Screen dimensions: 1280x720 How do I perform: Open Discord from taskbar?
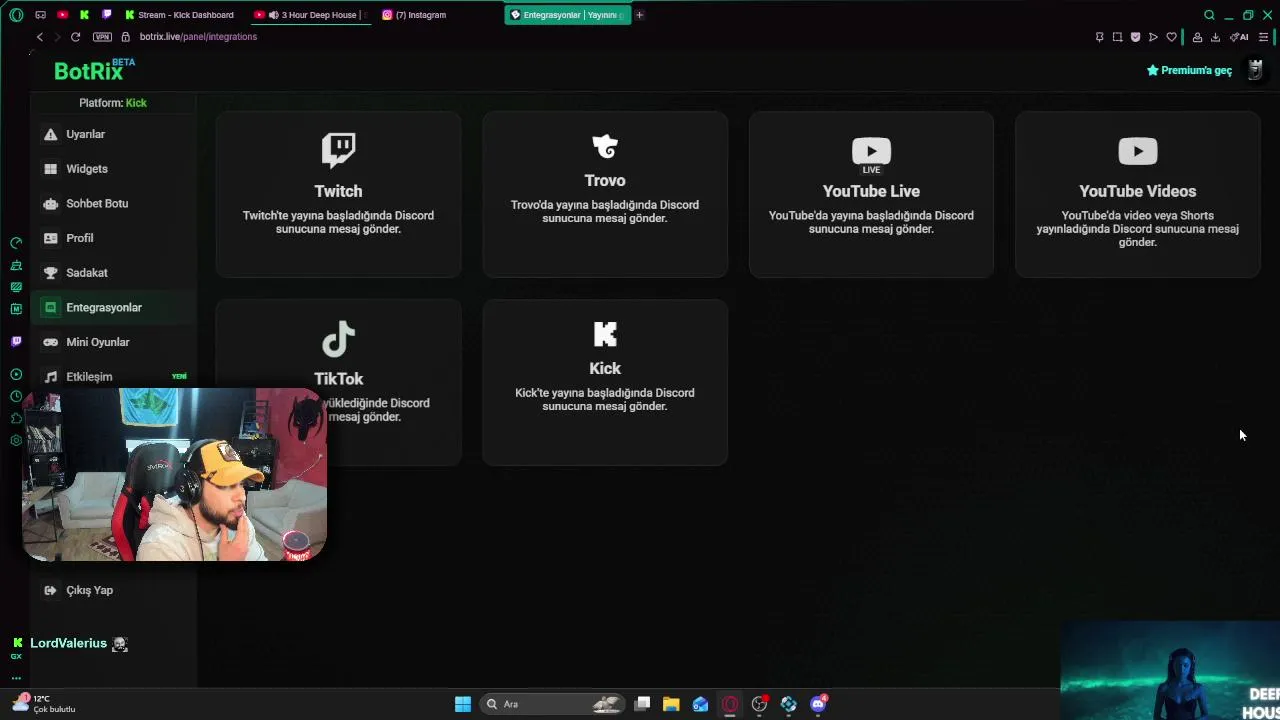click(818, 704)
